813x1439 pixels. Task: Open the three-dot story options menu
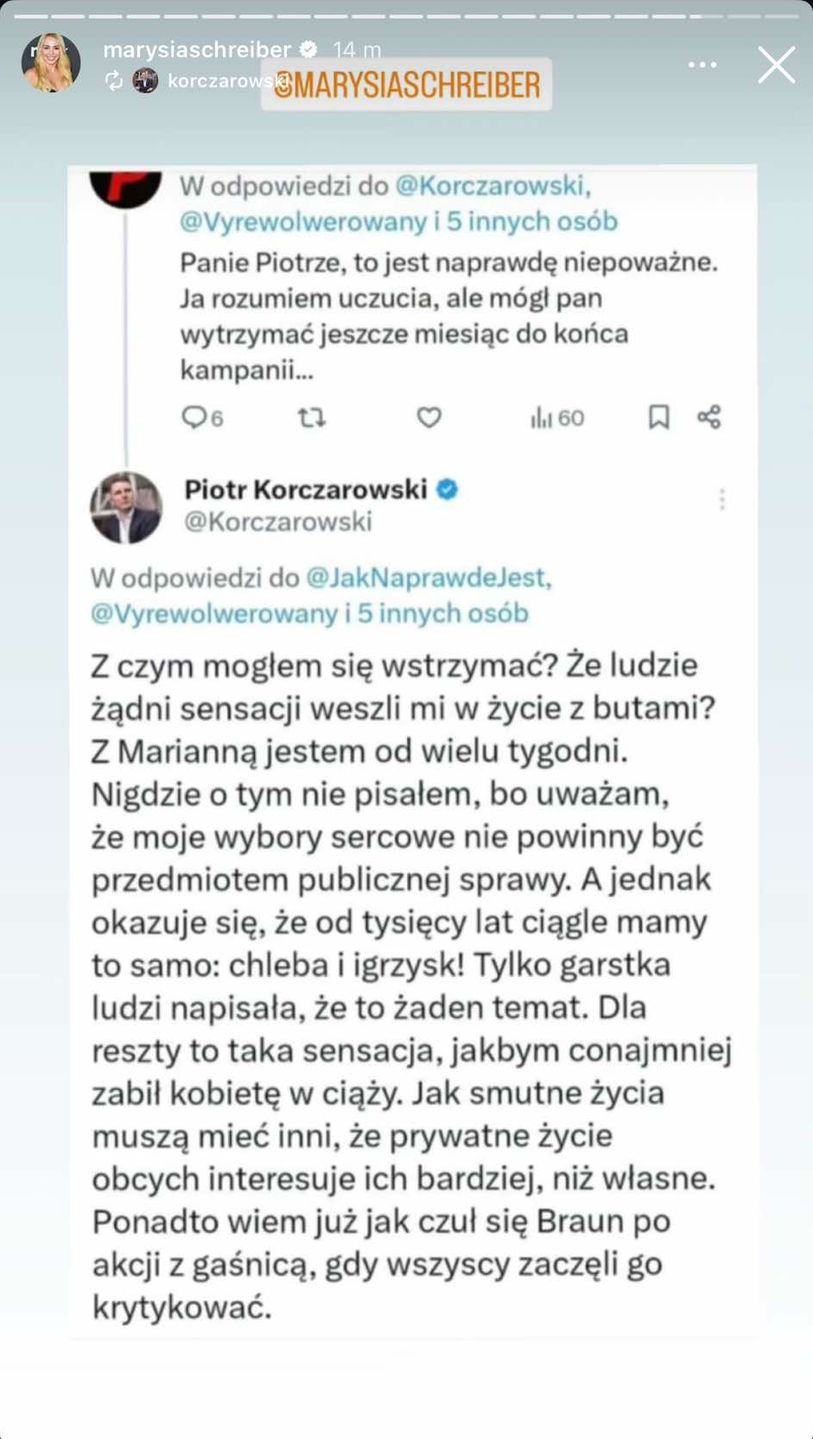(702, 65)
